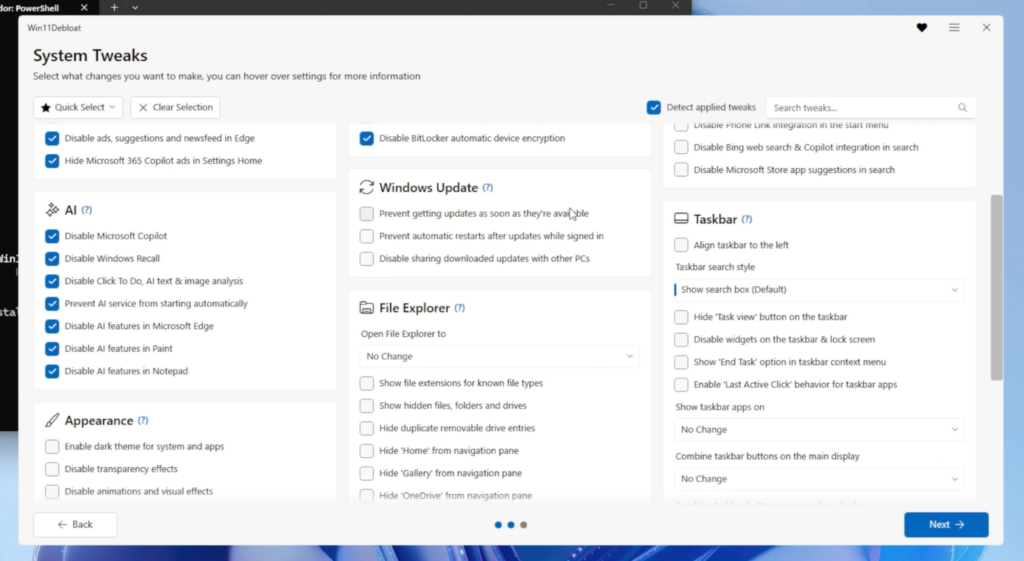Click the search magnifier icon

coord(963,108)
